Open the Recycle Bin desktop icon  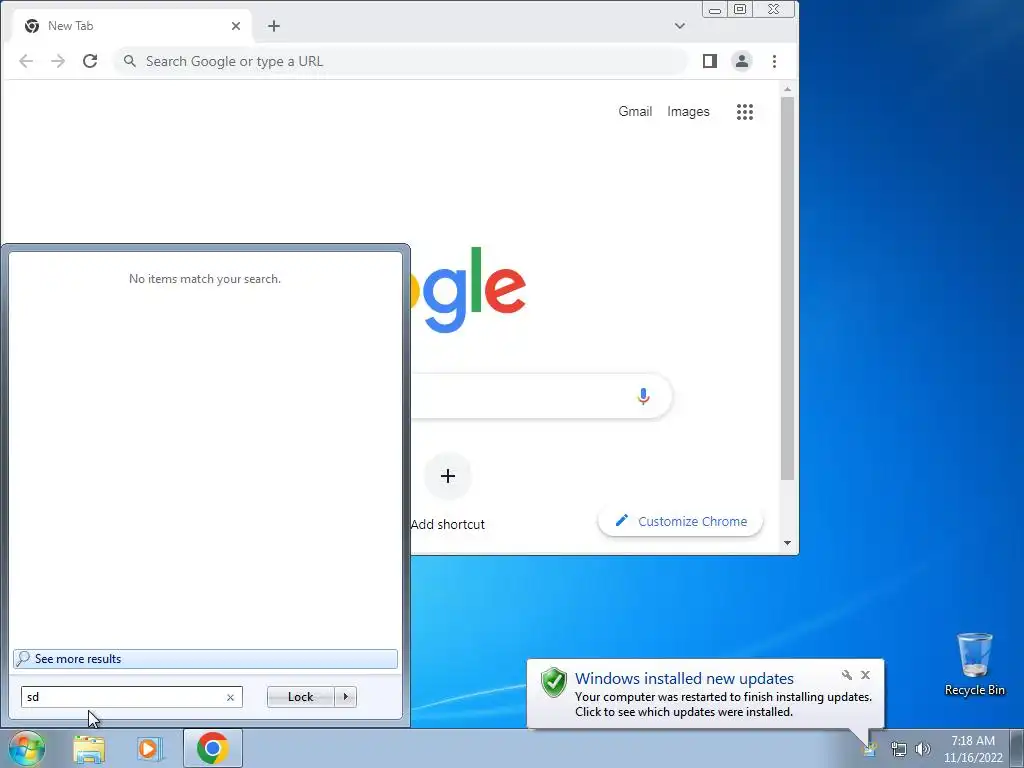(x=974, y=664)
